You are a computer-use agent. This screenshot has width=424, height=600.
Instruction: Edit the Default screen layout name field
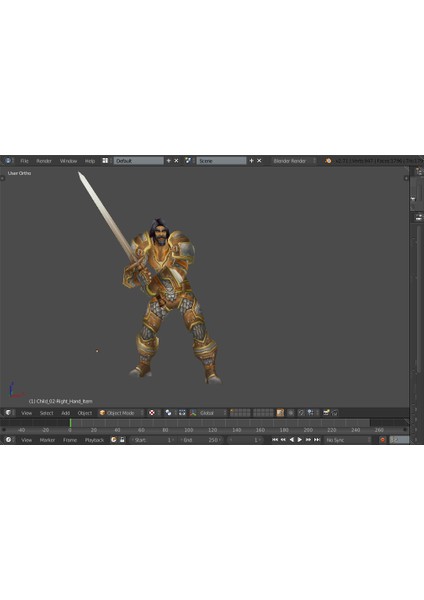click(138, 161)
